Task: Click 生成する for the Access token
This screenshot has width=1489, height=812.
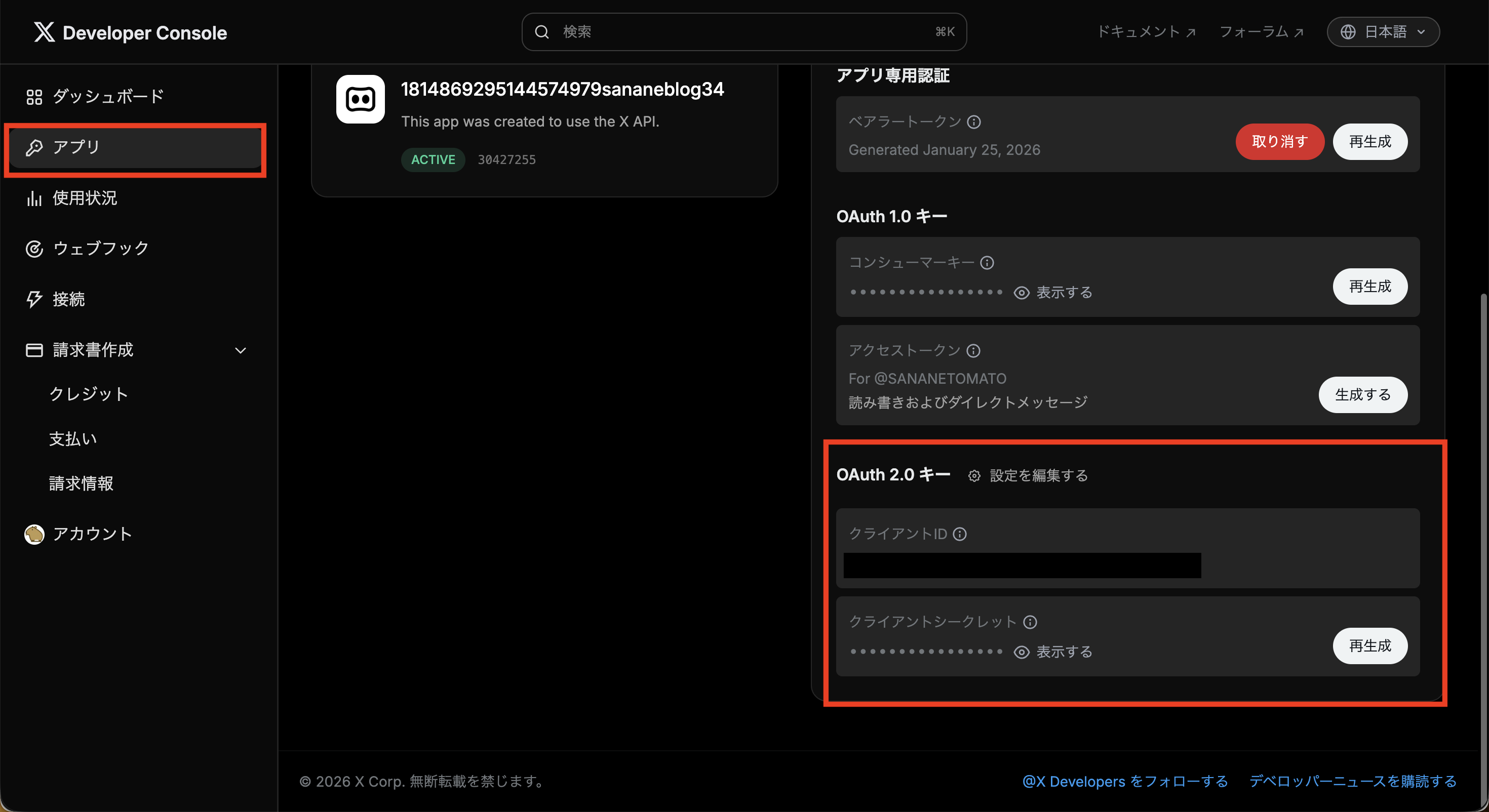Action: tap(1362, 395)
